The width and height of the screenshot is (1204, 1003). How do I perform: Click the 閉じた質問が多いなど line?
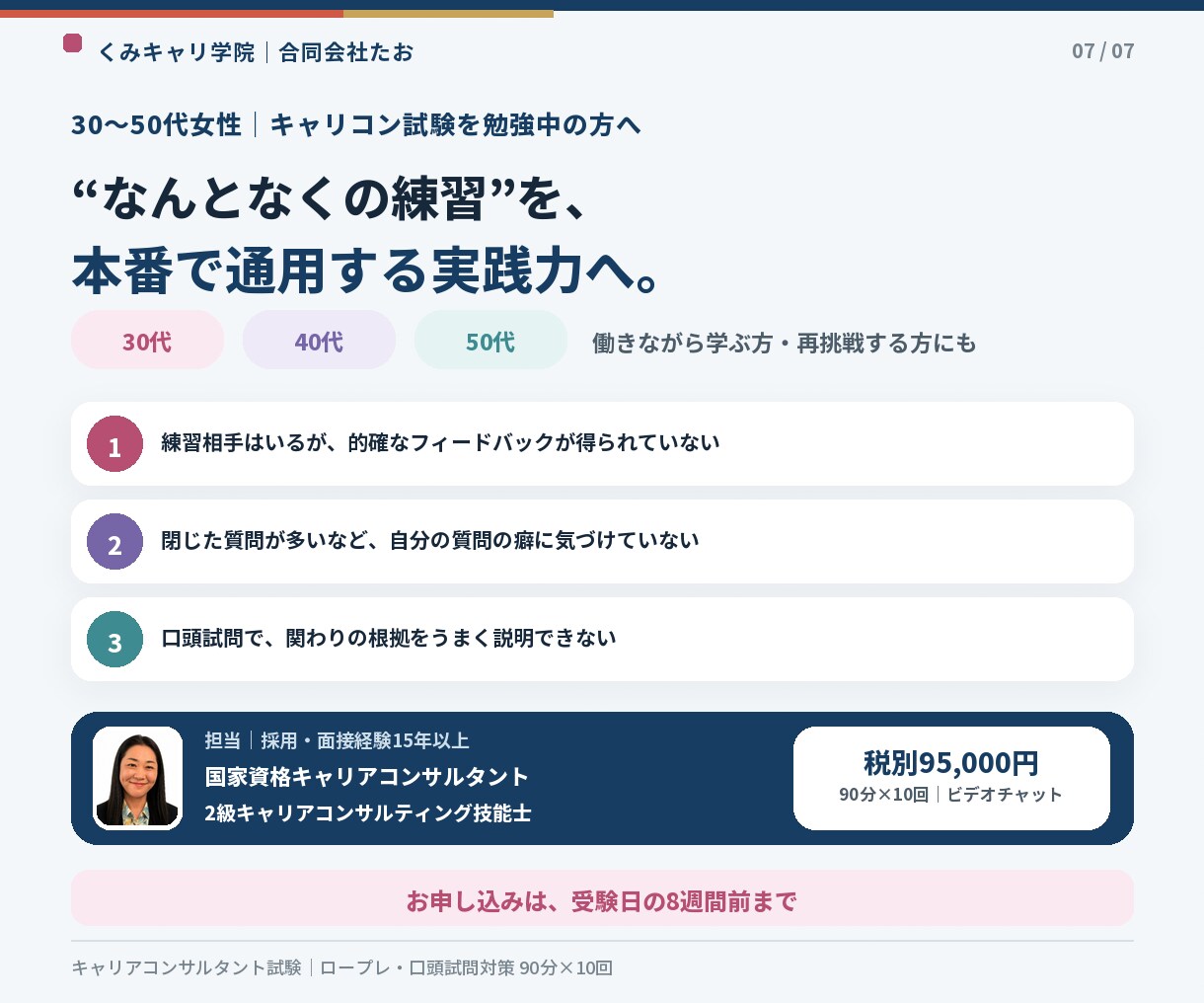[x=430, y=541]
